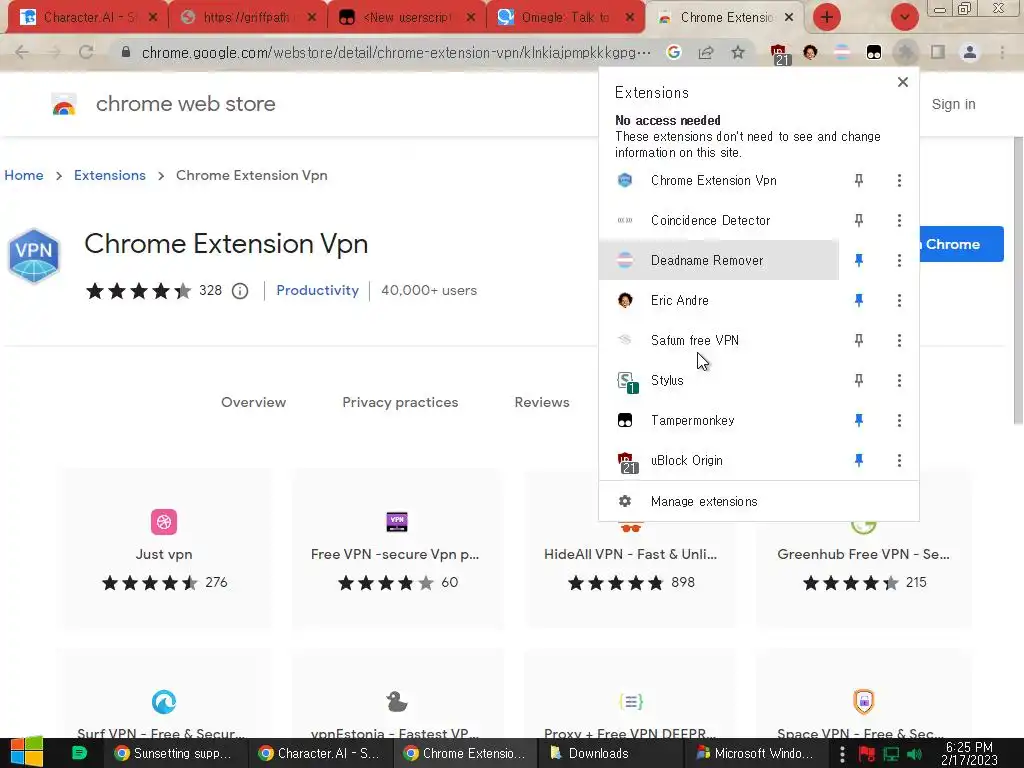Select Stylus in extensions list
Viewport: 1024px width, 768px height.
719,380
